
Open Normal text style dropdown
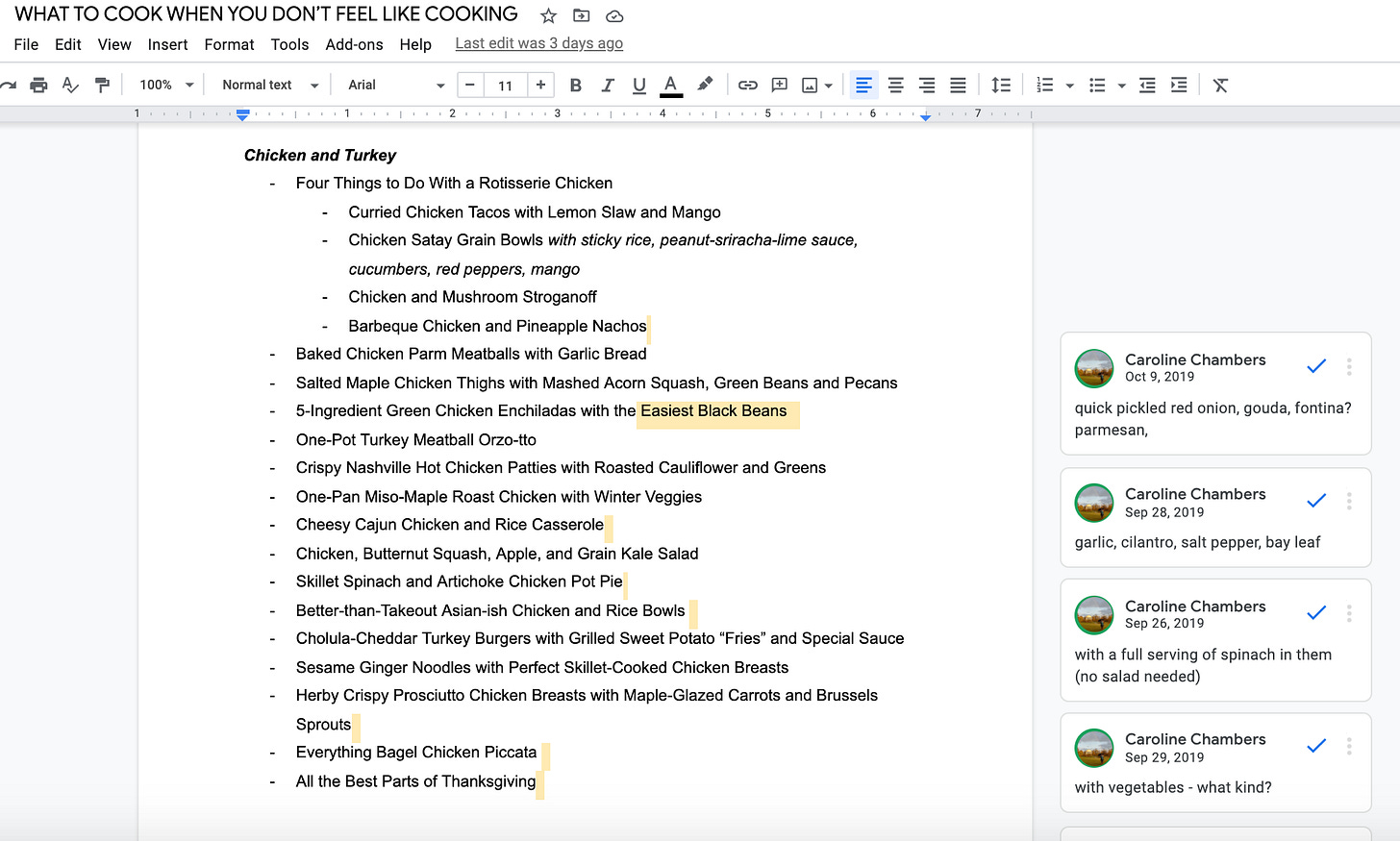[x=269, y=85]
